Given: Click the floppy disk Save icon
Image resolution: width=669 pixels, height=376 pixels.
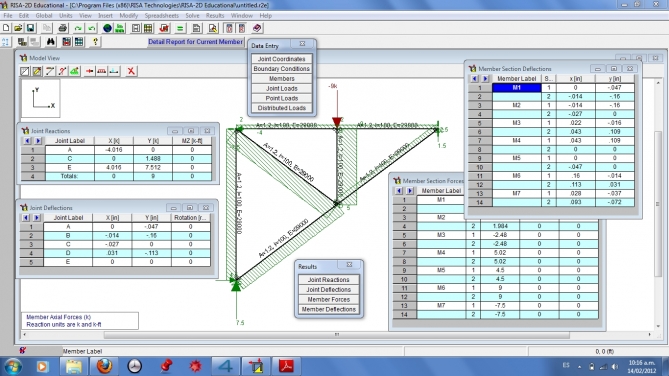Looking at the screenshot, I should pos(30,28).
